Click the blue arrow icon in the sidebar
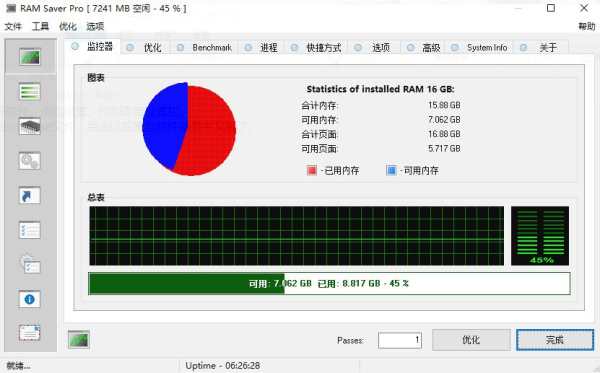The image size is (600, 373). 30,195
